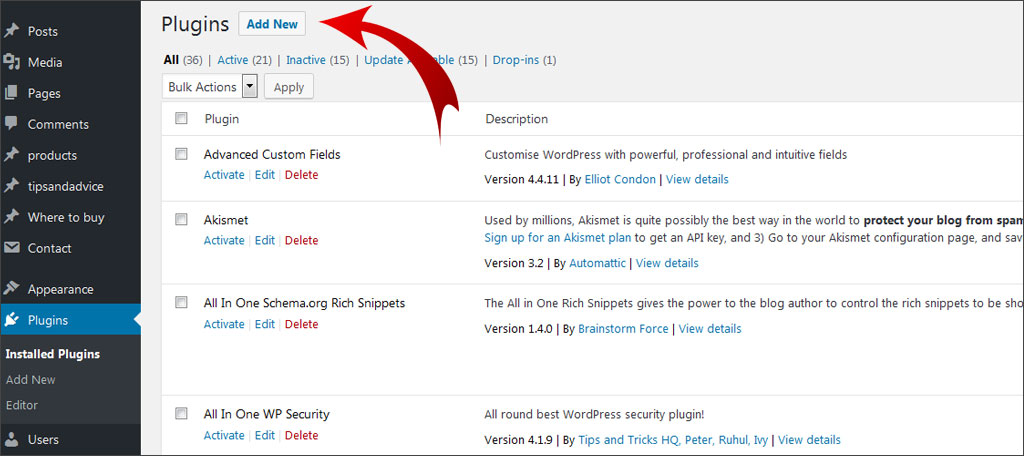The image size is (1024, 456).
Task: Click the Users person icon
Action: coord(12,439)
